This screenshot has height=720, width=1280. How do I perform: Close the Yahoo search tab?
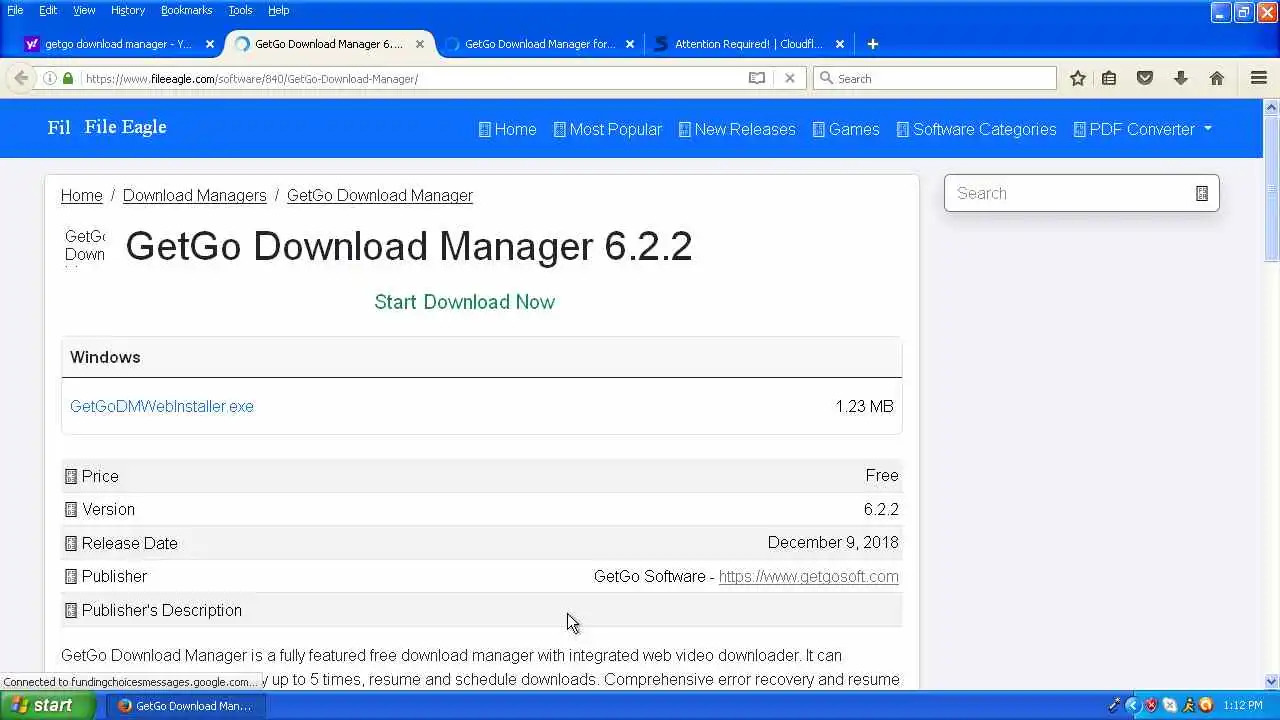(210, 44)
